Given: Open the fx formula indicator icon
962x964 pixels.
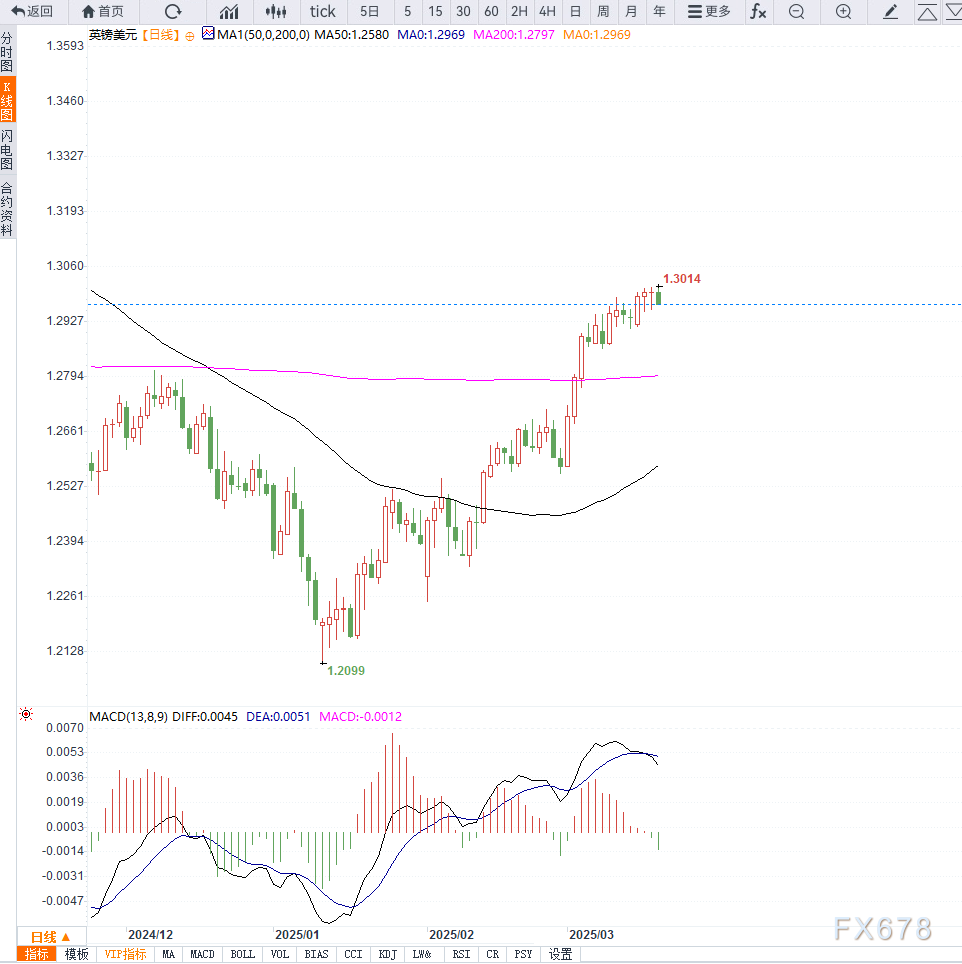Looking at the screenshot, I should (758, 12).
